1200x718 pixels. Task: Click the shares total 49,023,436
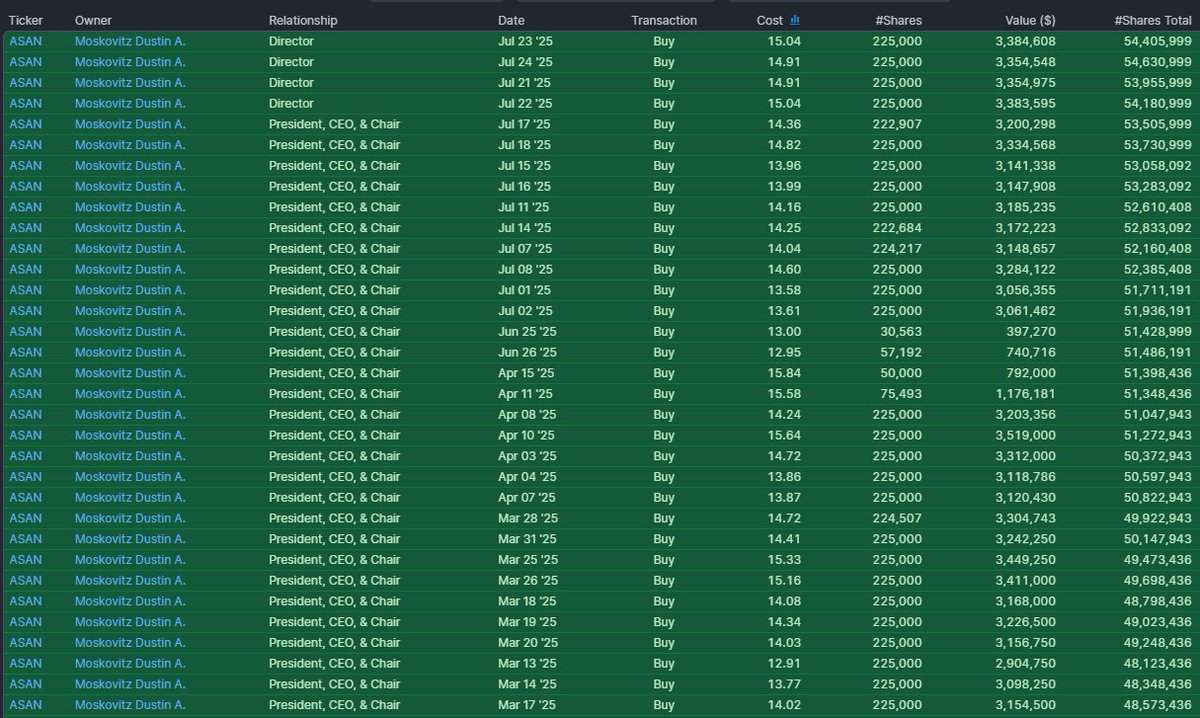1159,622
